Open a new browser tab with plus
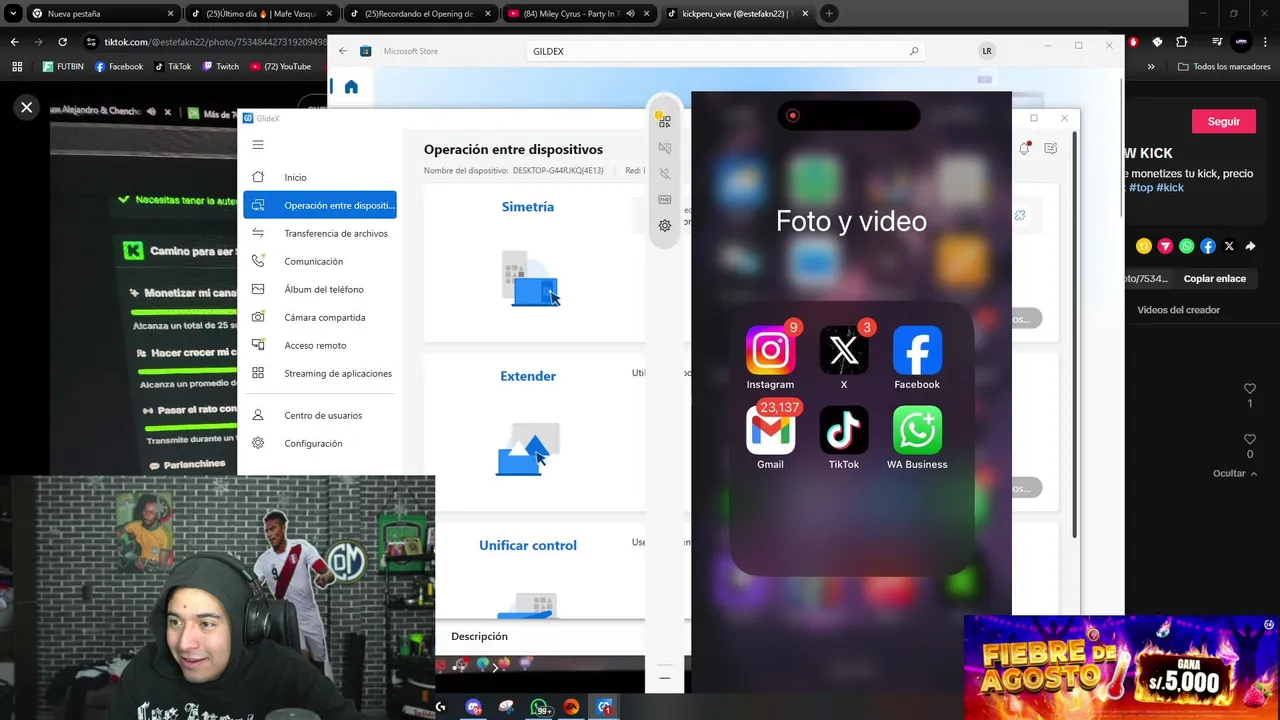 pos(829,14)
